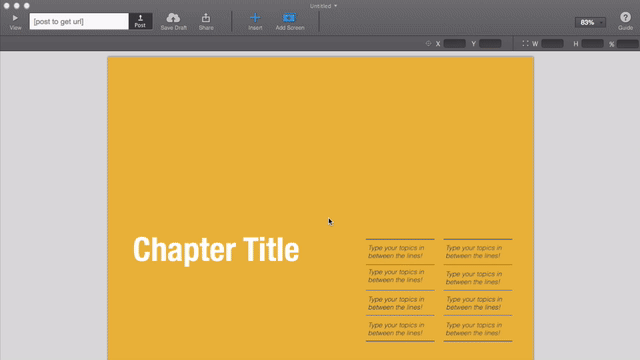Viewport: 640px width, 360px height.
Task: Select the first topic placeholder in left column
Action: click(x=396, y=252)
